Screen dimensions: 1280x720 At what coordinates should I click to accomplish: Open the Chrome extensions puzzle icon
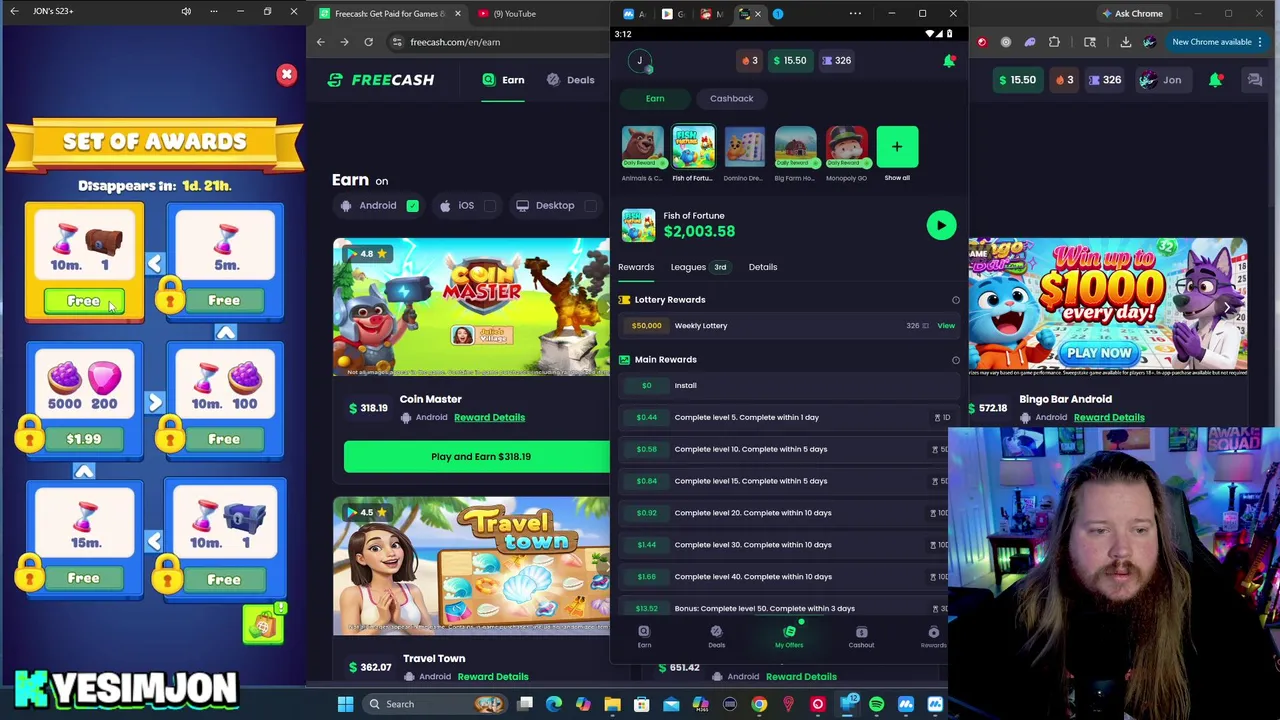[x=1054, y=42]
